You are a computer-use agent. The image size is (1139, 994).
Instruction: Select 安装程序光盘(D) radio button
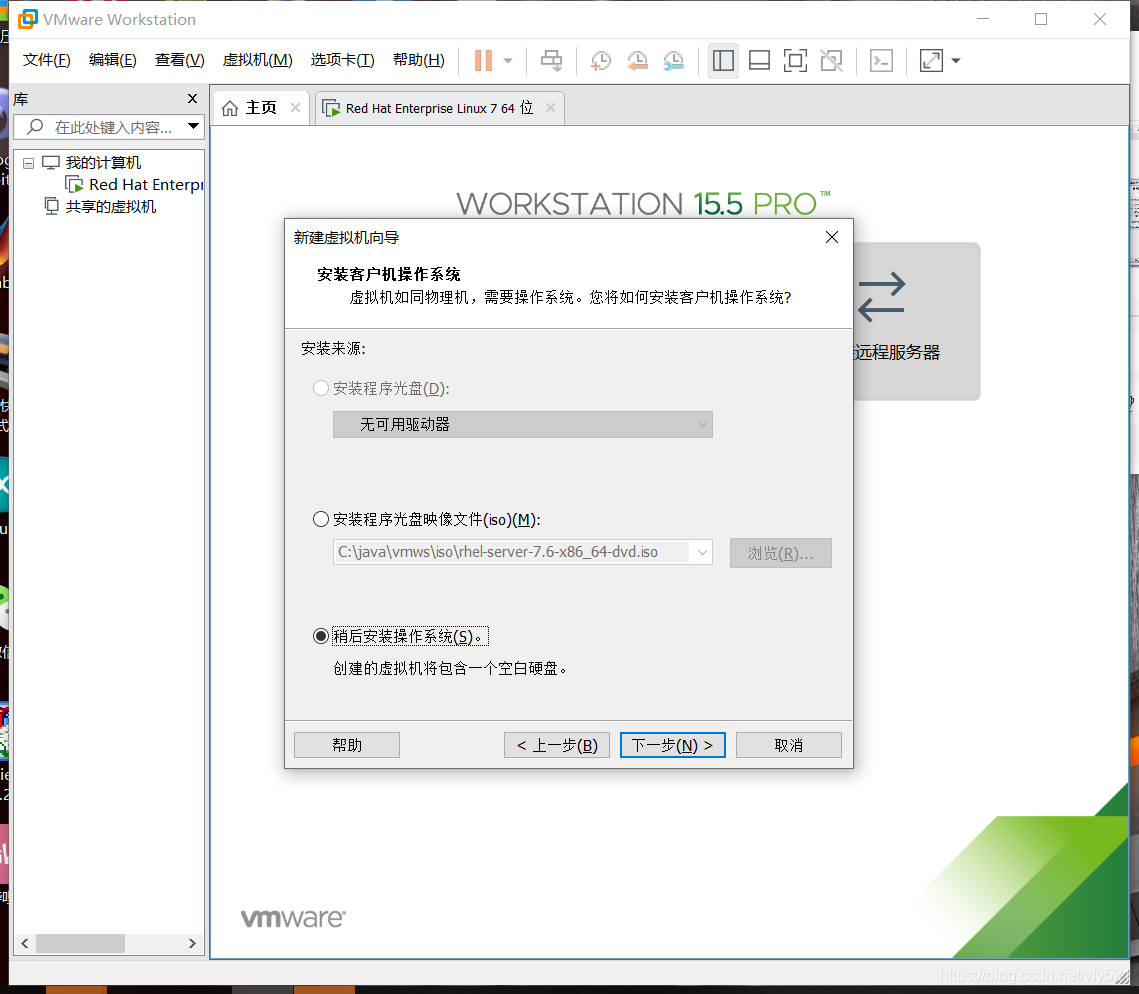pos(320,388)
